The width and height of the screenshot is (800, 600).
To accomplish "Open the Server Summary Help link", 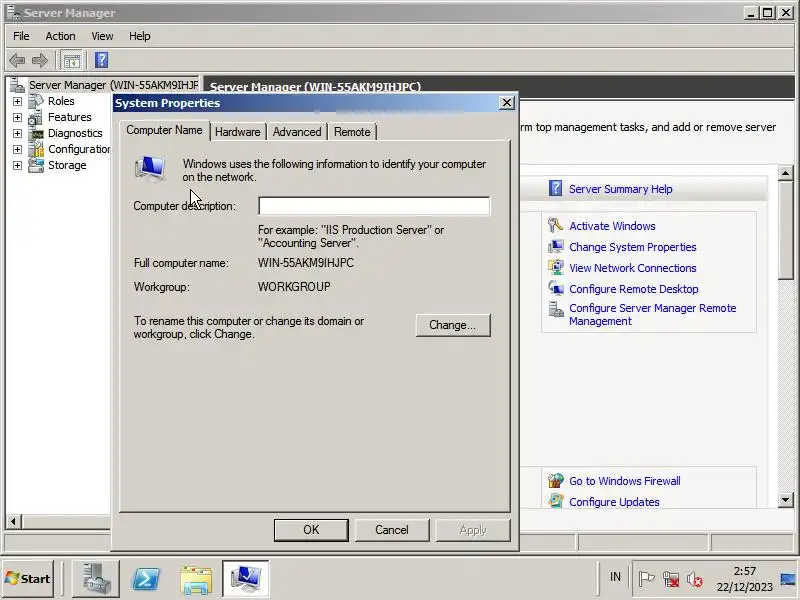I will (x=620, y=189).
